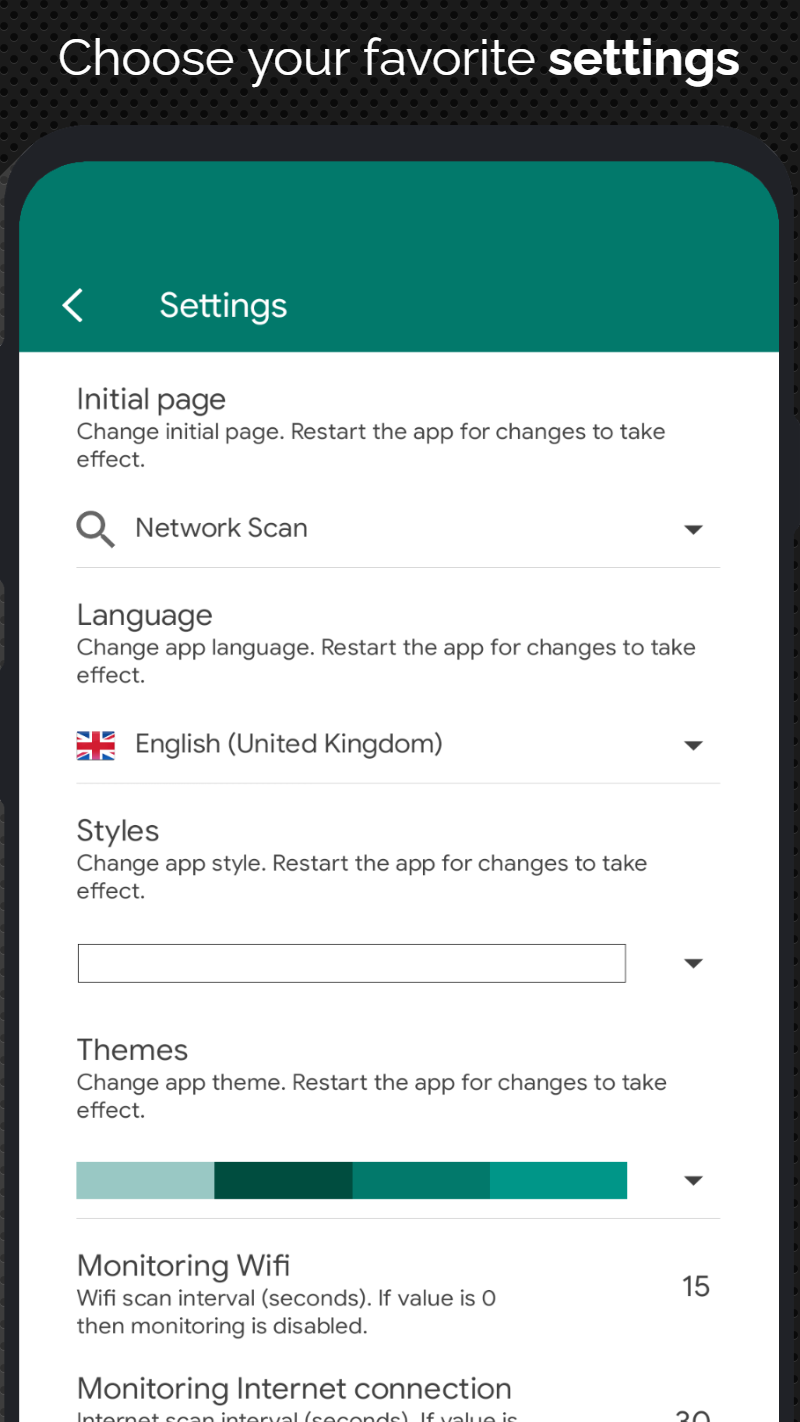
Task: Go back using the arrow icon
Action: pyautogui.click(x=73, y=305)
